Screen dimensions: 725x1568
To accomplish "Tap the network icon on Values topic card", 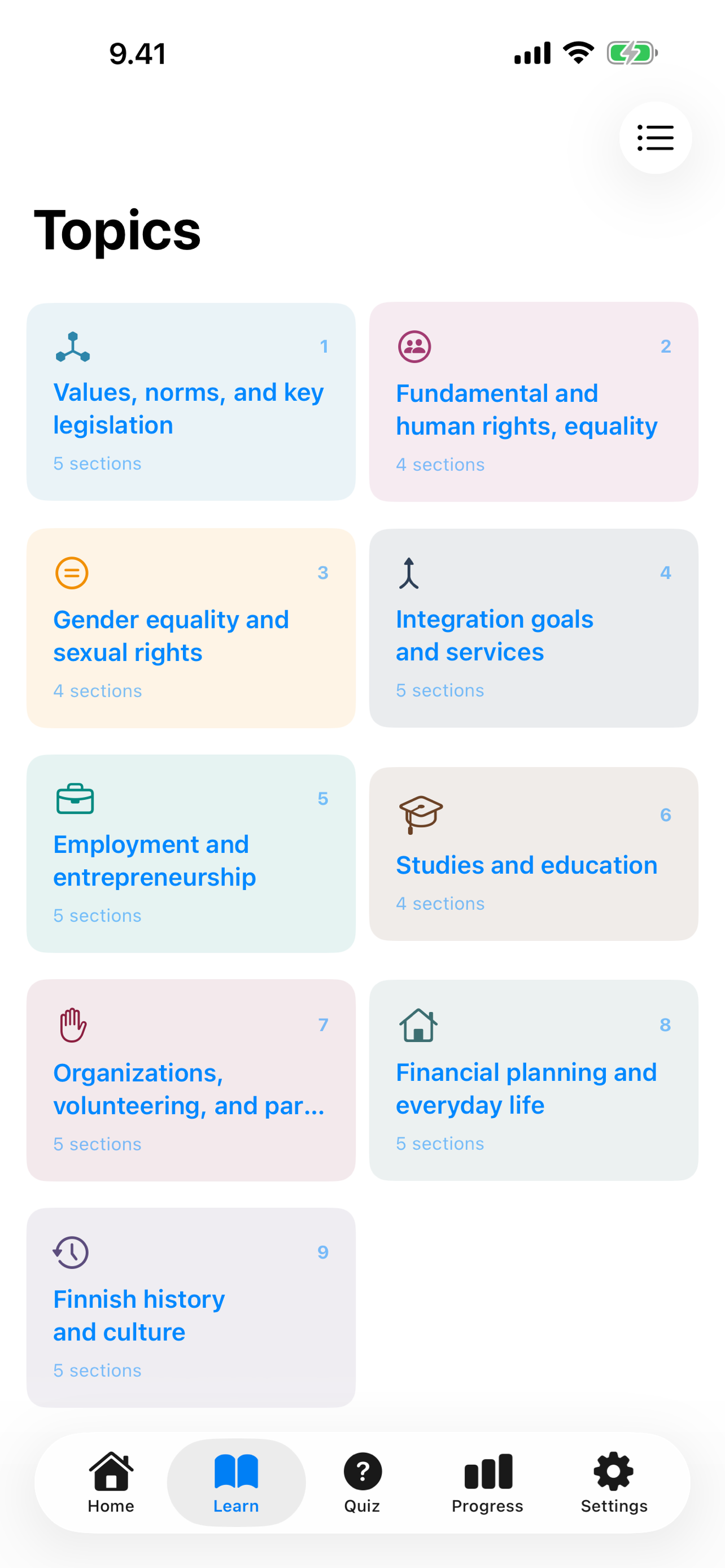I will [x=72, y=346].
